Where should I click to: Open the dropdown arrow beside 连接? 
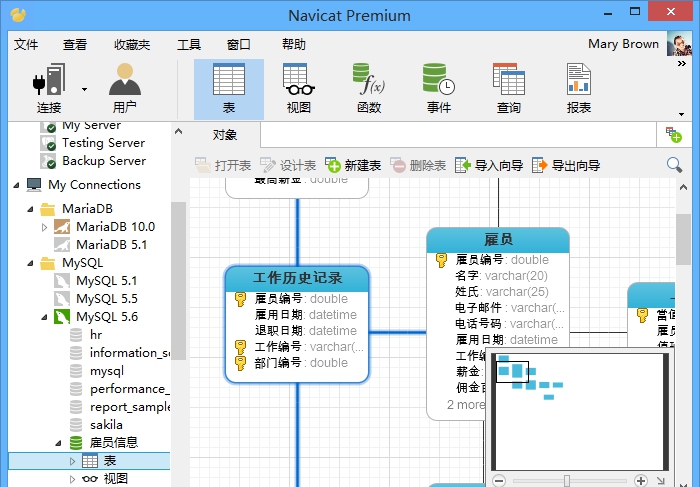pyautogui.click(x=84, y=89)
